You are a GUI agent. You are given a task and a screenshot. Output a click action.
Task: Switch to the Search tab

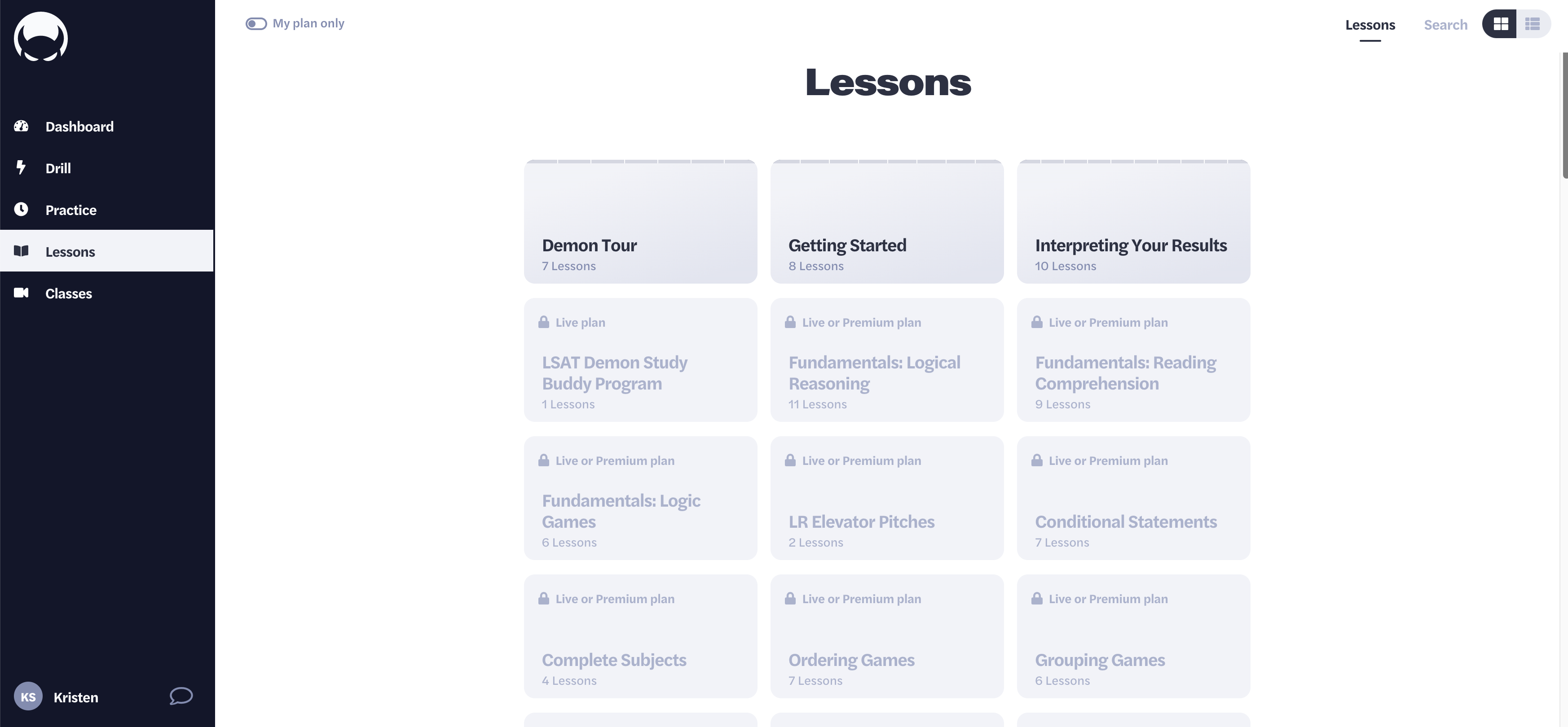coord(1445,25)
